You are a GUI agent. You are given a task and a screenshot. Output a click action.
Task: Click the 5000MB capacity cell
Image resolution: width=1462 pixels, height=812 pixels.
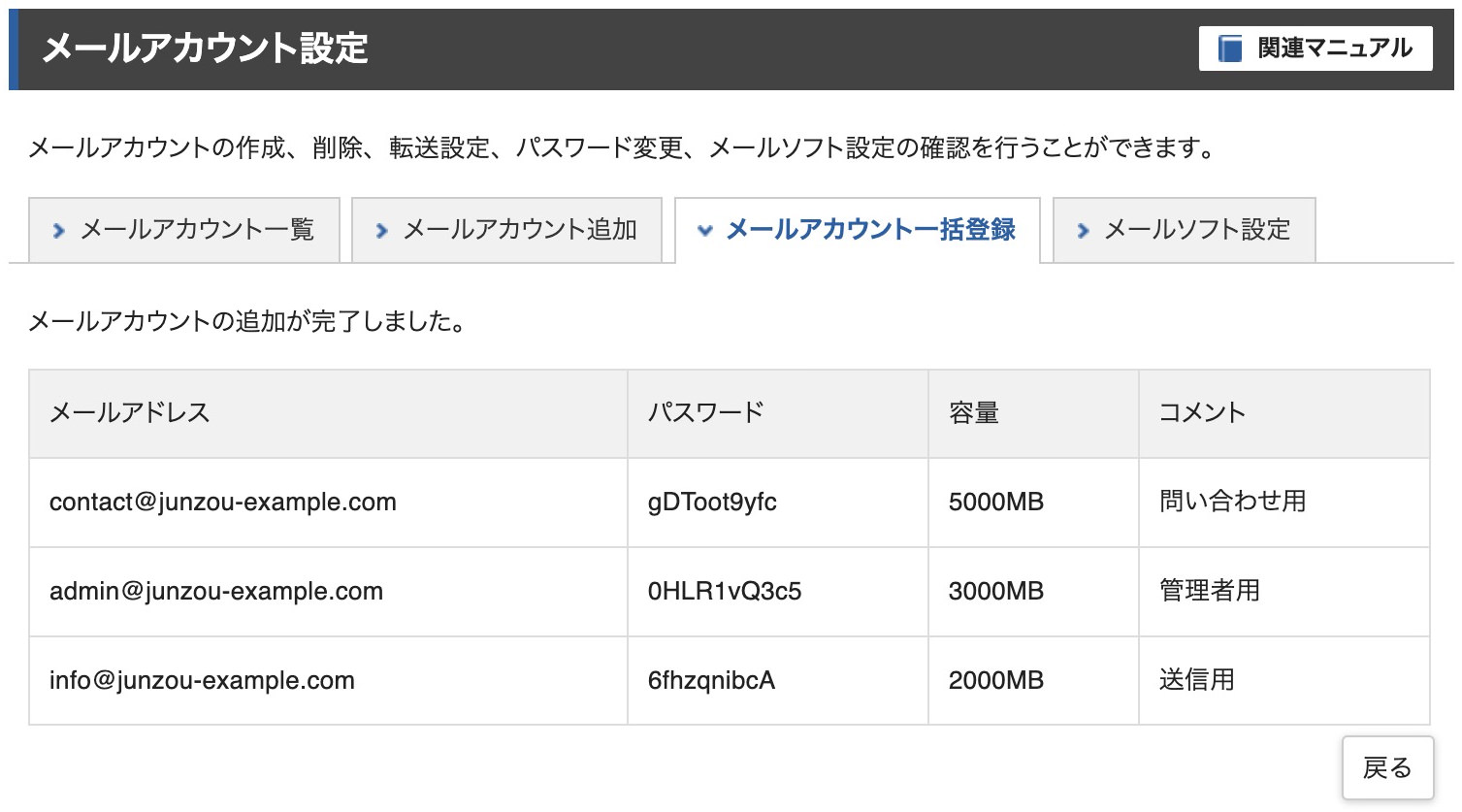click(996, 503)
